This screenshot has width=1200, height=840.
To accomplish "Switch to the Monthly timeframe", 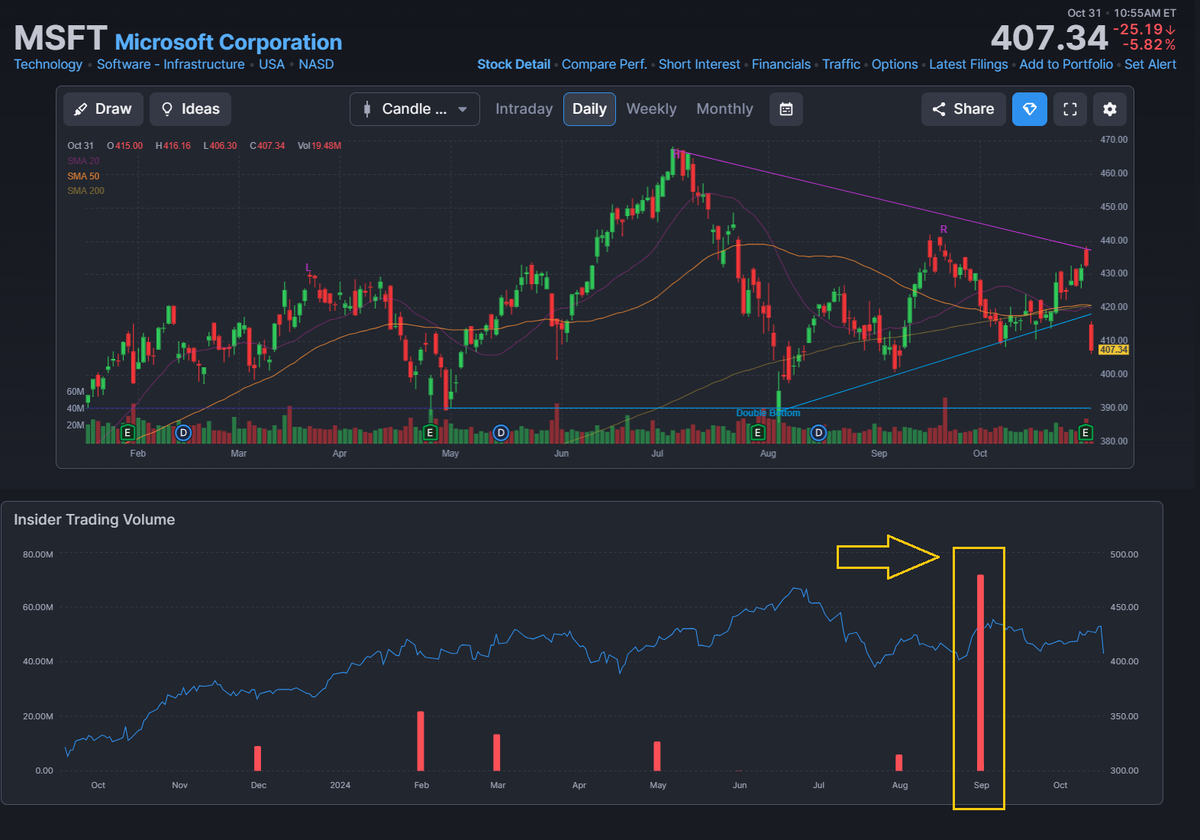I will pos(724,109).
